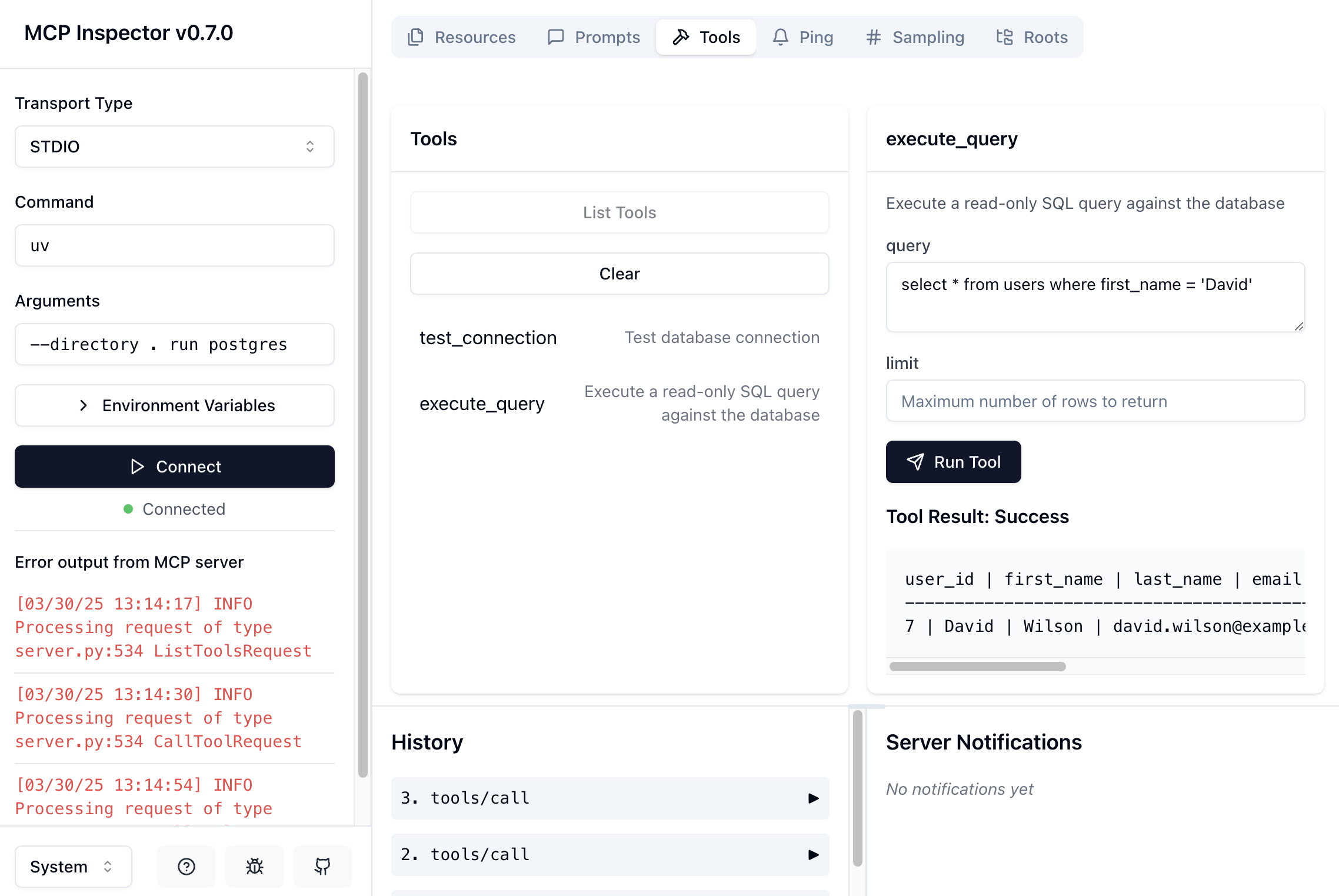Expand history entry 2 tools/call

coord(609,854)
